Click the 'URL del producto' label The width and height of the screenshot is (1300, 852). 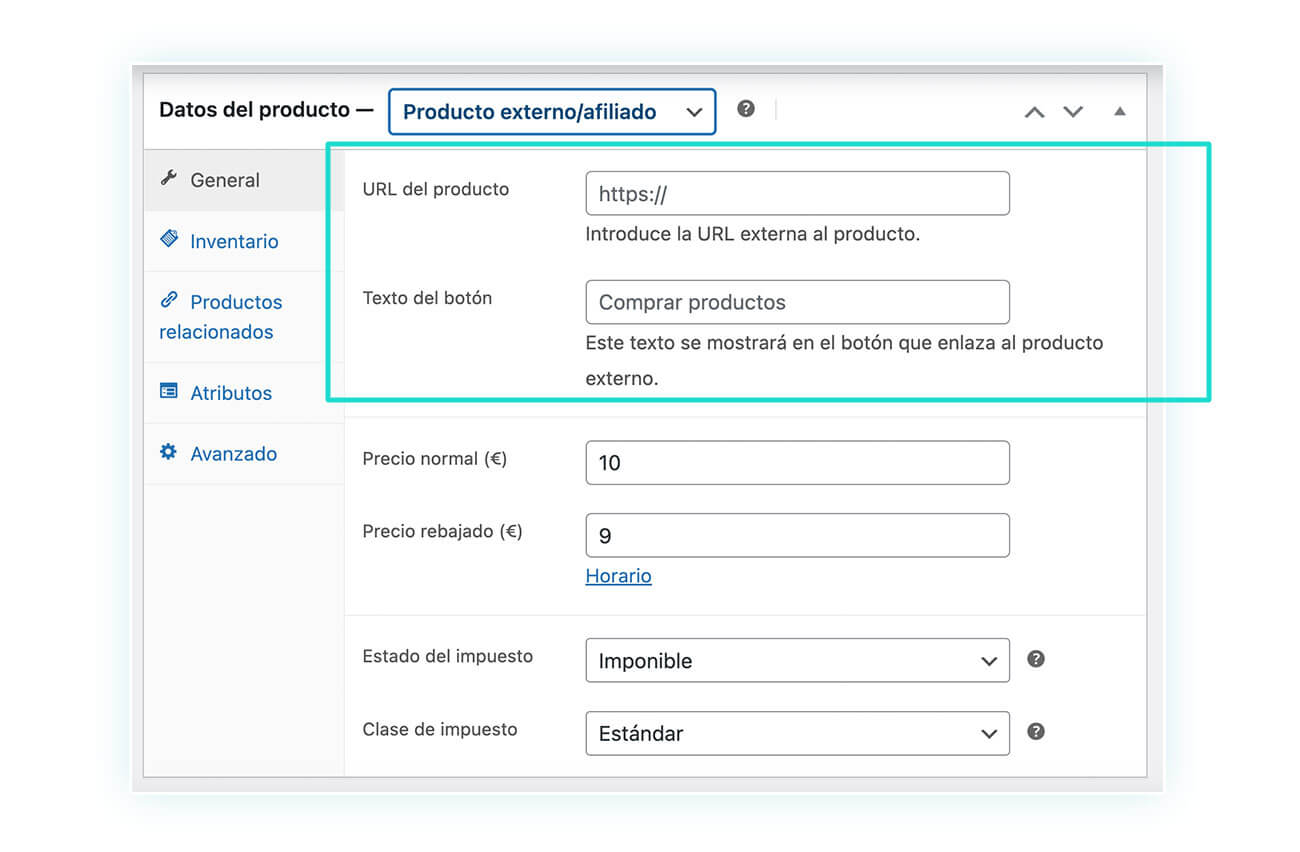436,189
